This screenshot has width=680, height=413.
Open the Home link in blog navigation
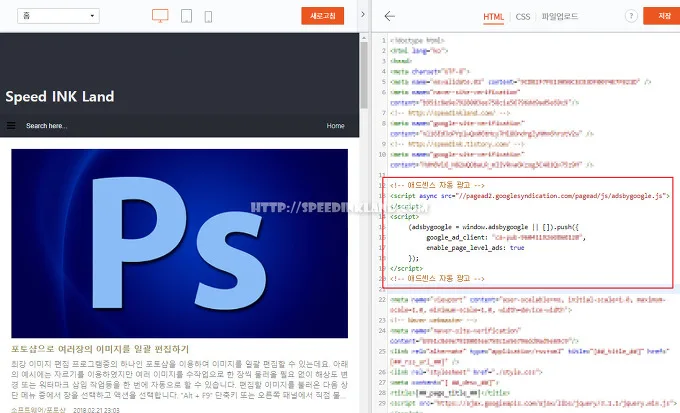click(335, 126)
